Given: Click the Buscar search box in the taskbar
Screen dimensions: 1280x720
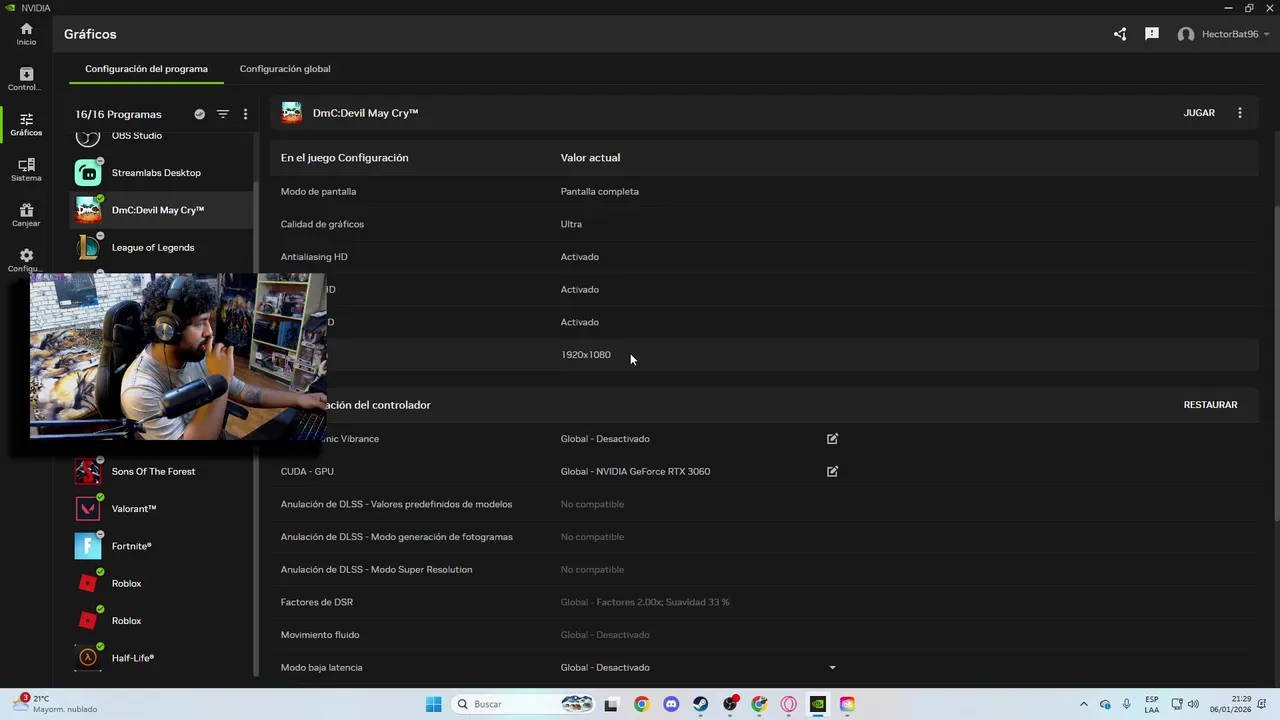Looking at the screenshot, I should coord(522,704).
